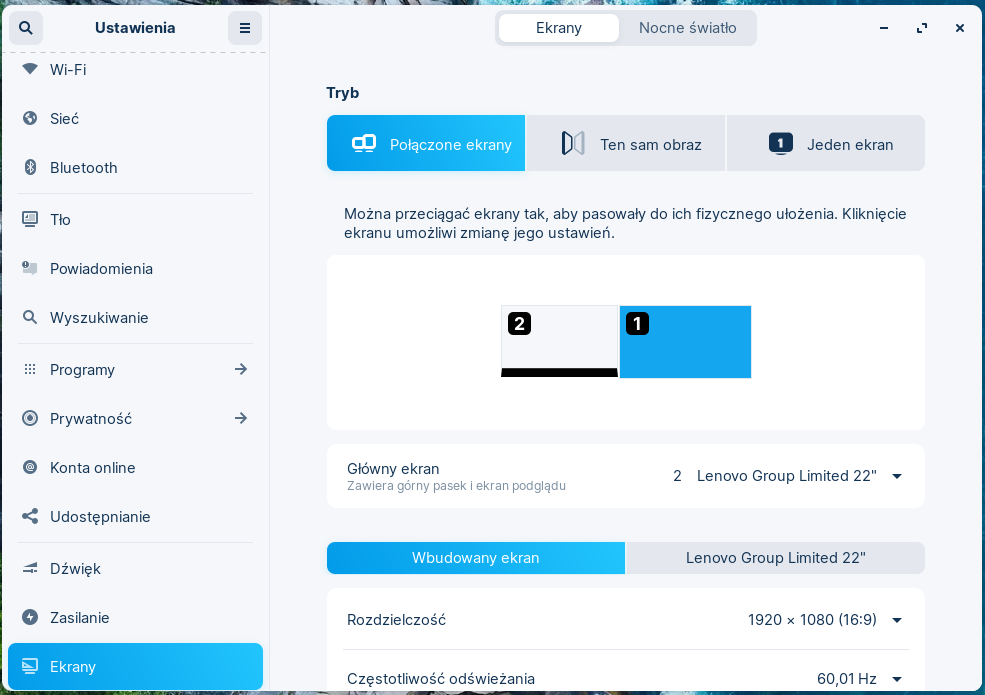The width and height of the screenshot is (985, 695).
Task: Click the 1920 × 1080 (16:9) resolution value
Action: (812, 620)
